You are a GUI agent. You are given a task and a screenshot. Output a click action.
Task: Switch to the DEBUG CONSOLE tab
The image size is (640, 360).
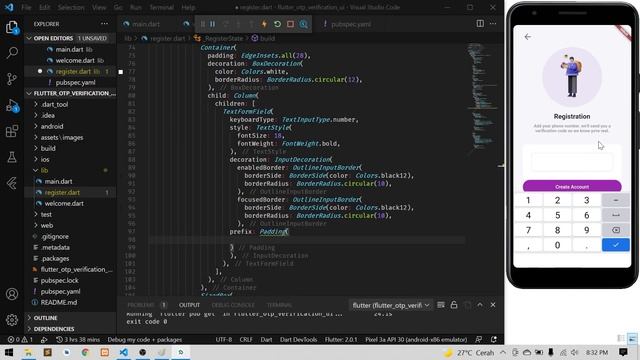coord(233,305)
